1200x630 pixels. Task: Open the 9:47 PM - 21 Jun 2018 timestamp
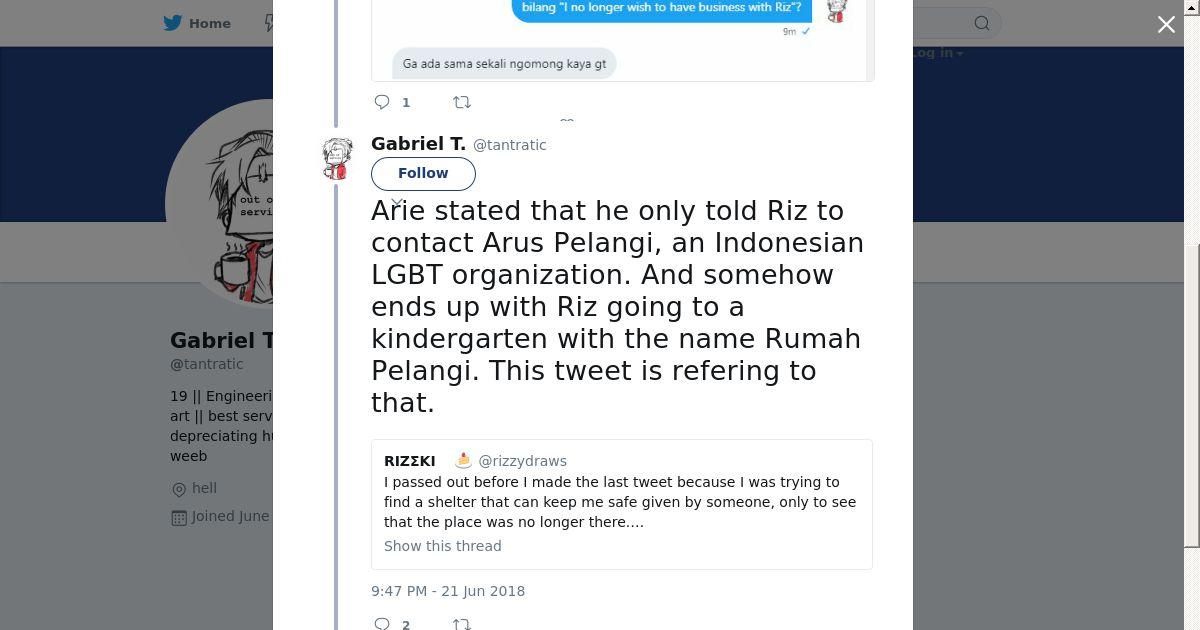pos(448,591)
